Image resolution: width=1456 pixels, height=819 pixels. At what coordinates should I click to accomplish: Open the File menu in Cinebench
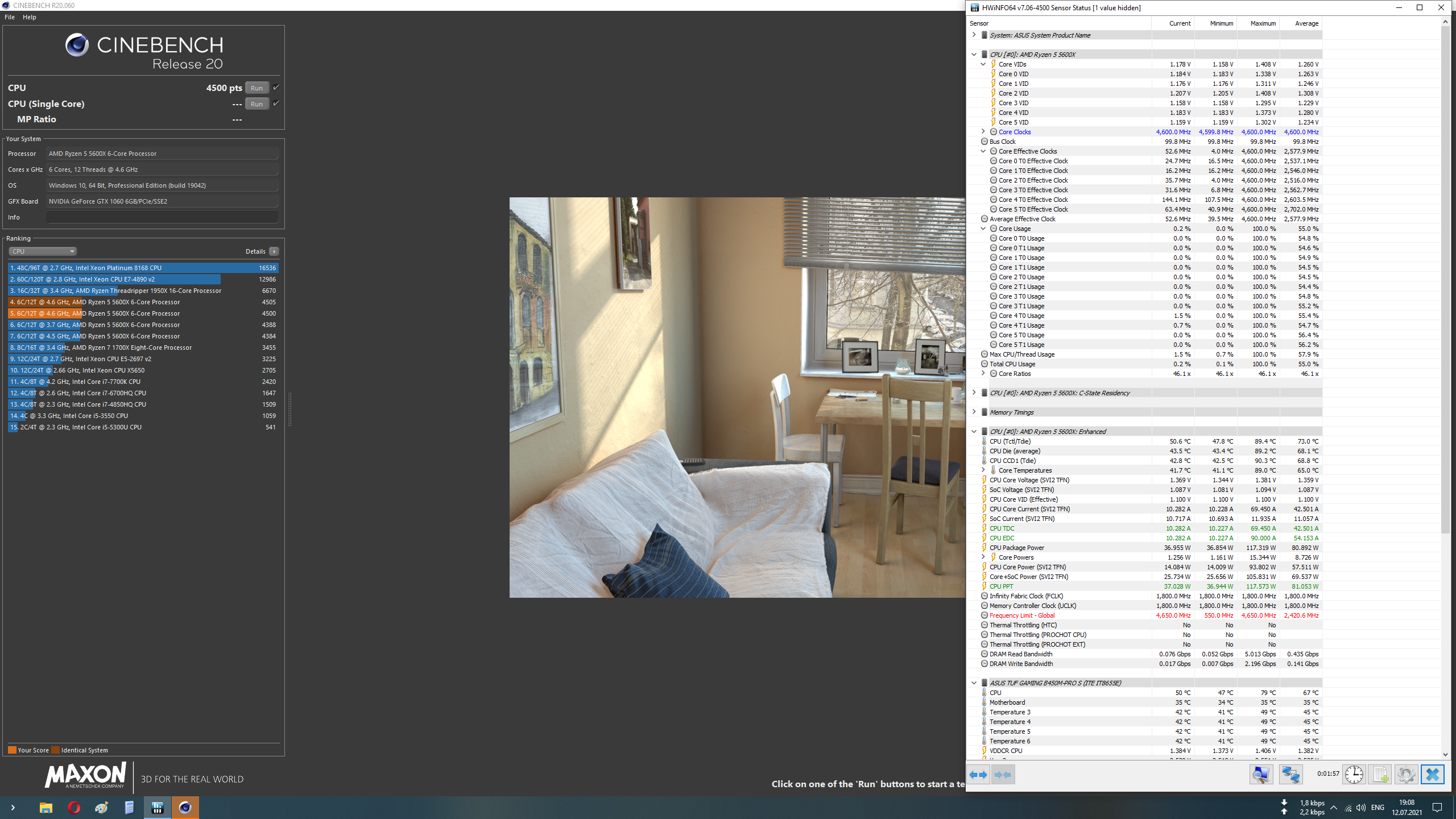point(10,17)
